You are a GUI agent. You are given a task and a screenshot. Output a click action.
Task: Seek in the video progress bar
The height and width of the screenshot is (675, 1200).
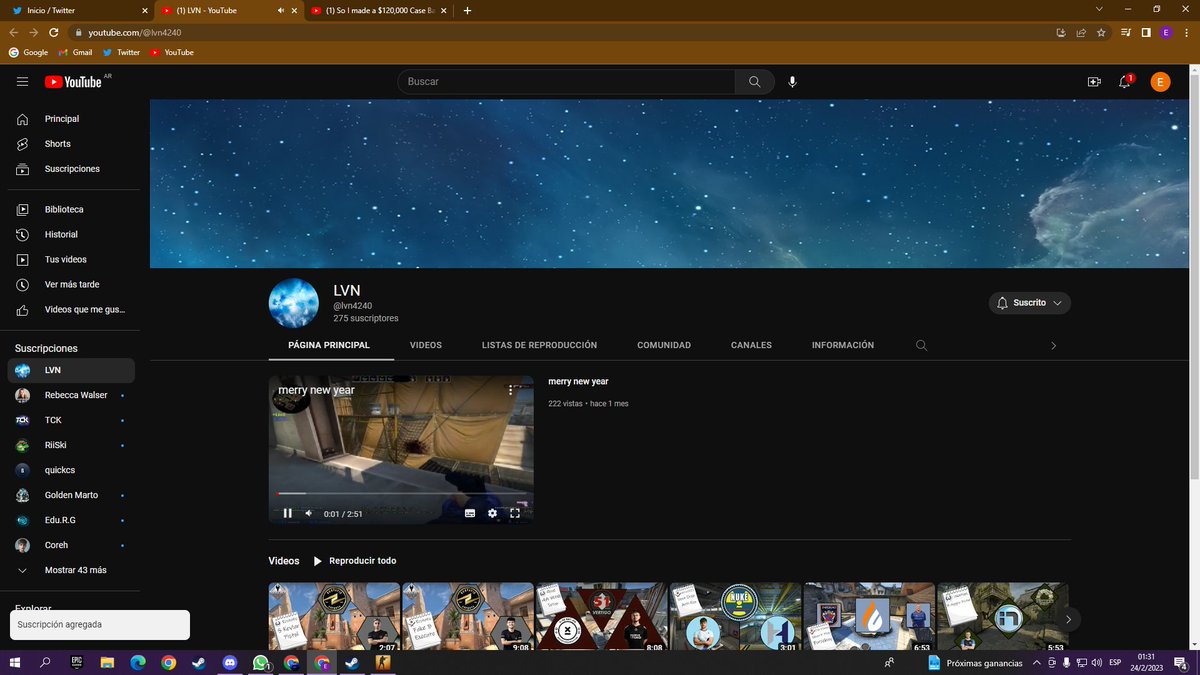[400, 493]
